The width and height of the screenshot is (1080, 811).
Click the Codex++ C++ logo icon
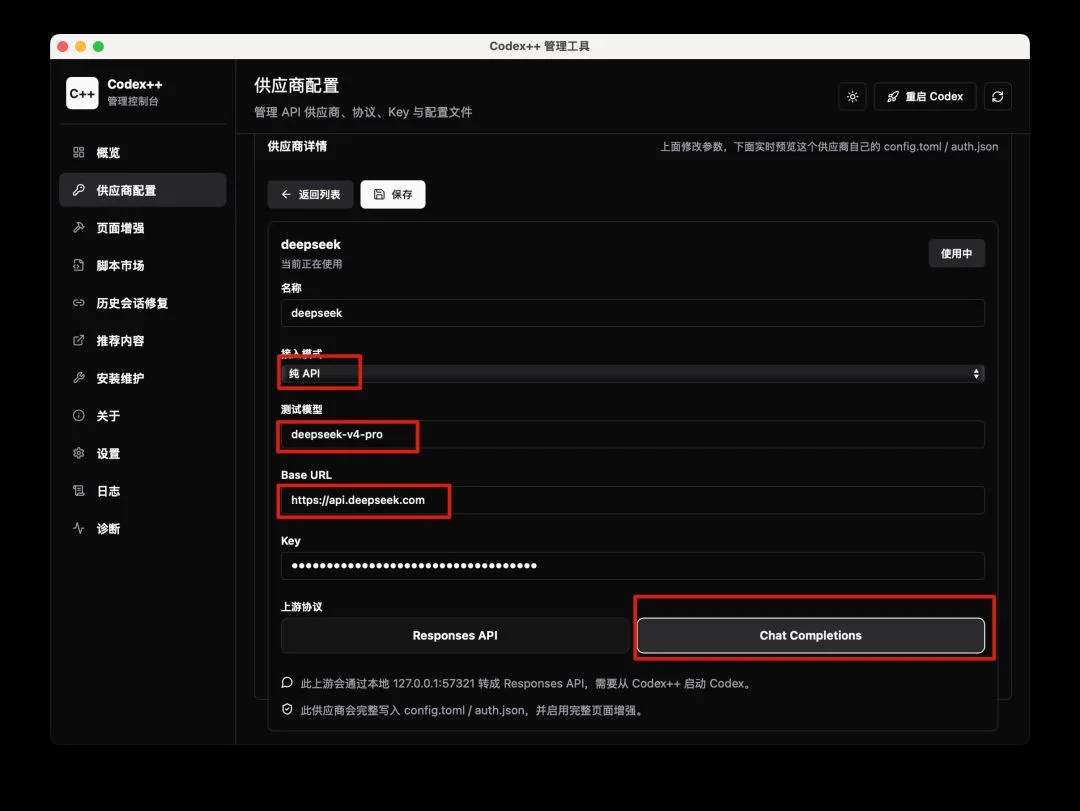(82, 93)
